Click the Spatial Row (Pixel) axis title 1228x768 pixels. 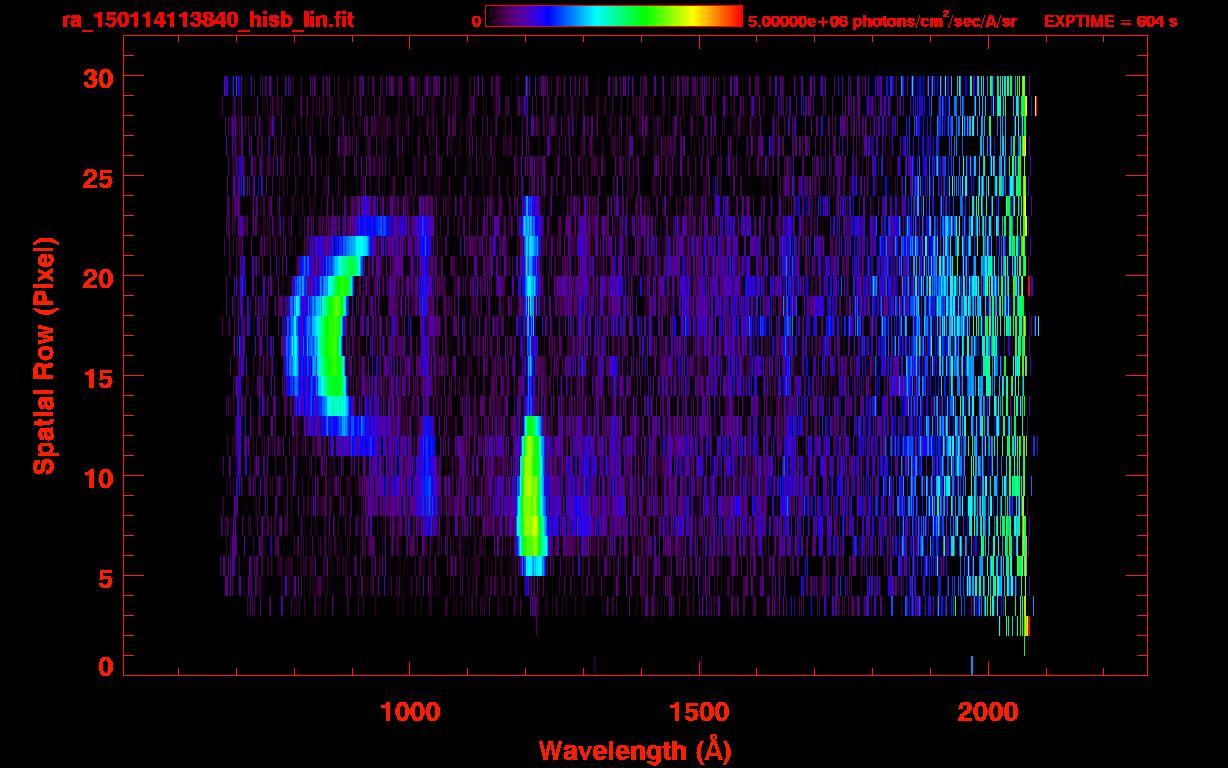45,355
